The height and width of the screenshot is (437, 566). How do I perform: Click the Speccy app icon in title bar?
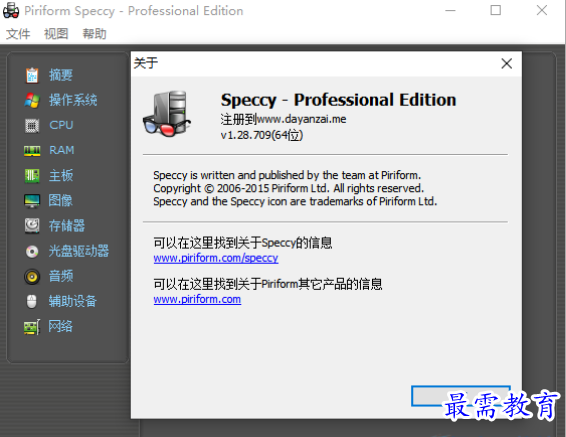[x=11, y=10]
